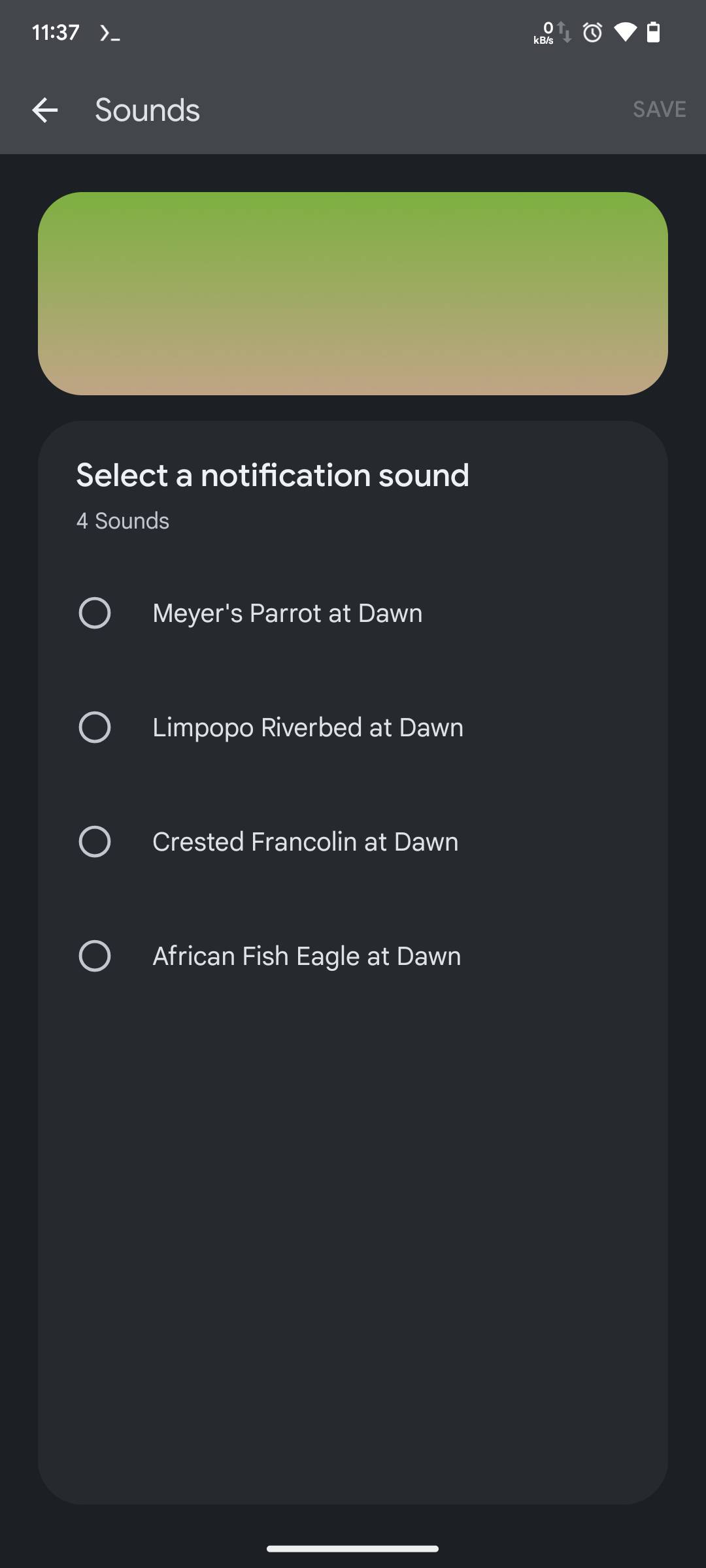The image size is (706, 1568).
Task: Tap the "Sounds" page title
Action: point(147,110)
